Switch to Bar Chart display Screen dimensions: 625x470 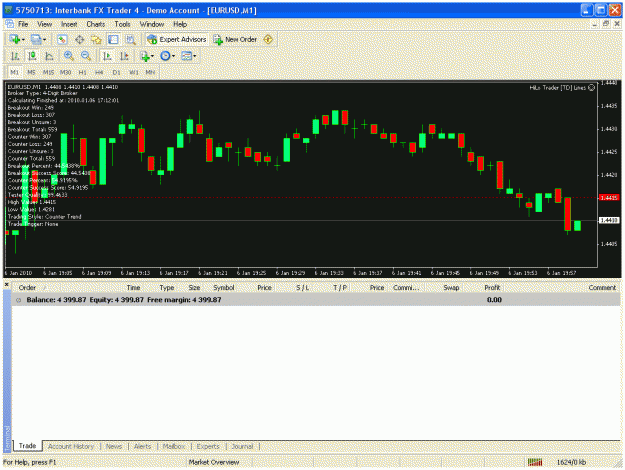click(15, 56)
